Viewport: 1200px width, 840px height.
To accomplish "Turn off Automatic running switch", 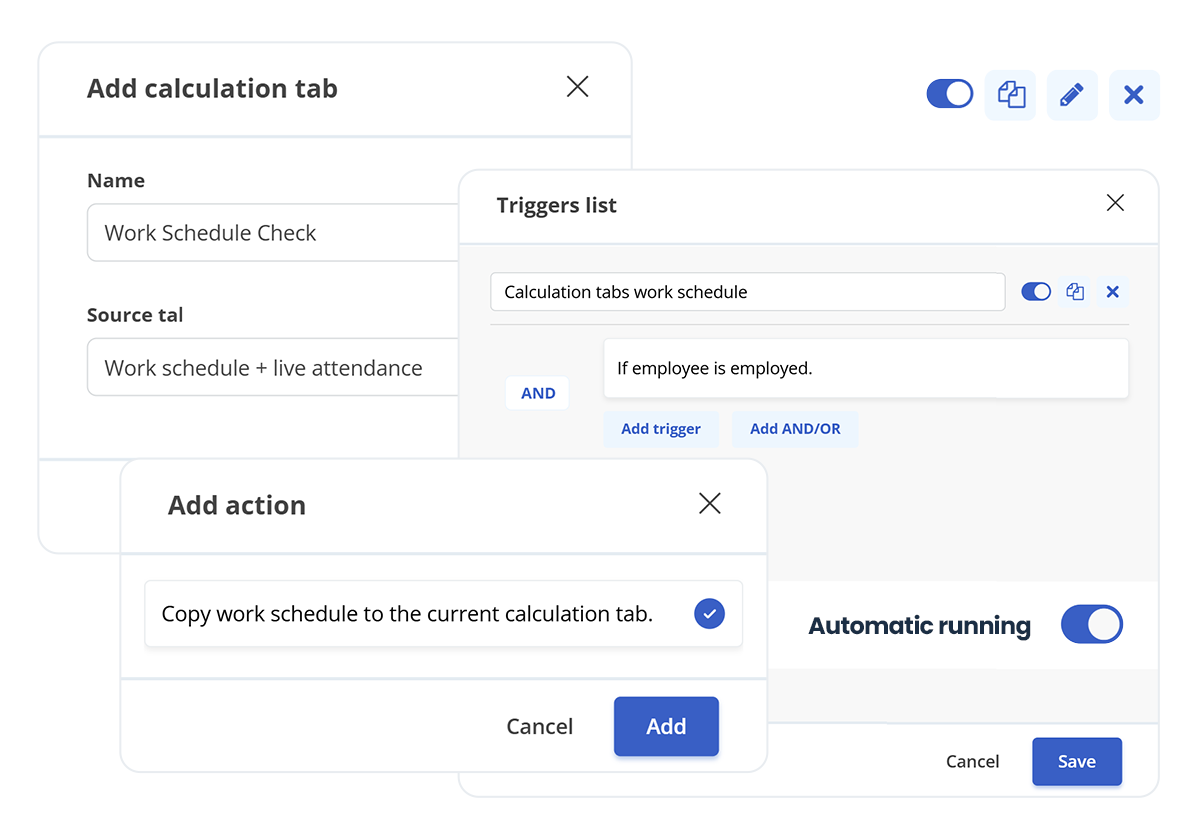I will (x=1091, y=625).
